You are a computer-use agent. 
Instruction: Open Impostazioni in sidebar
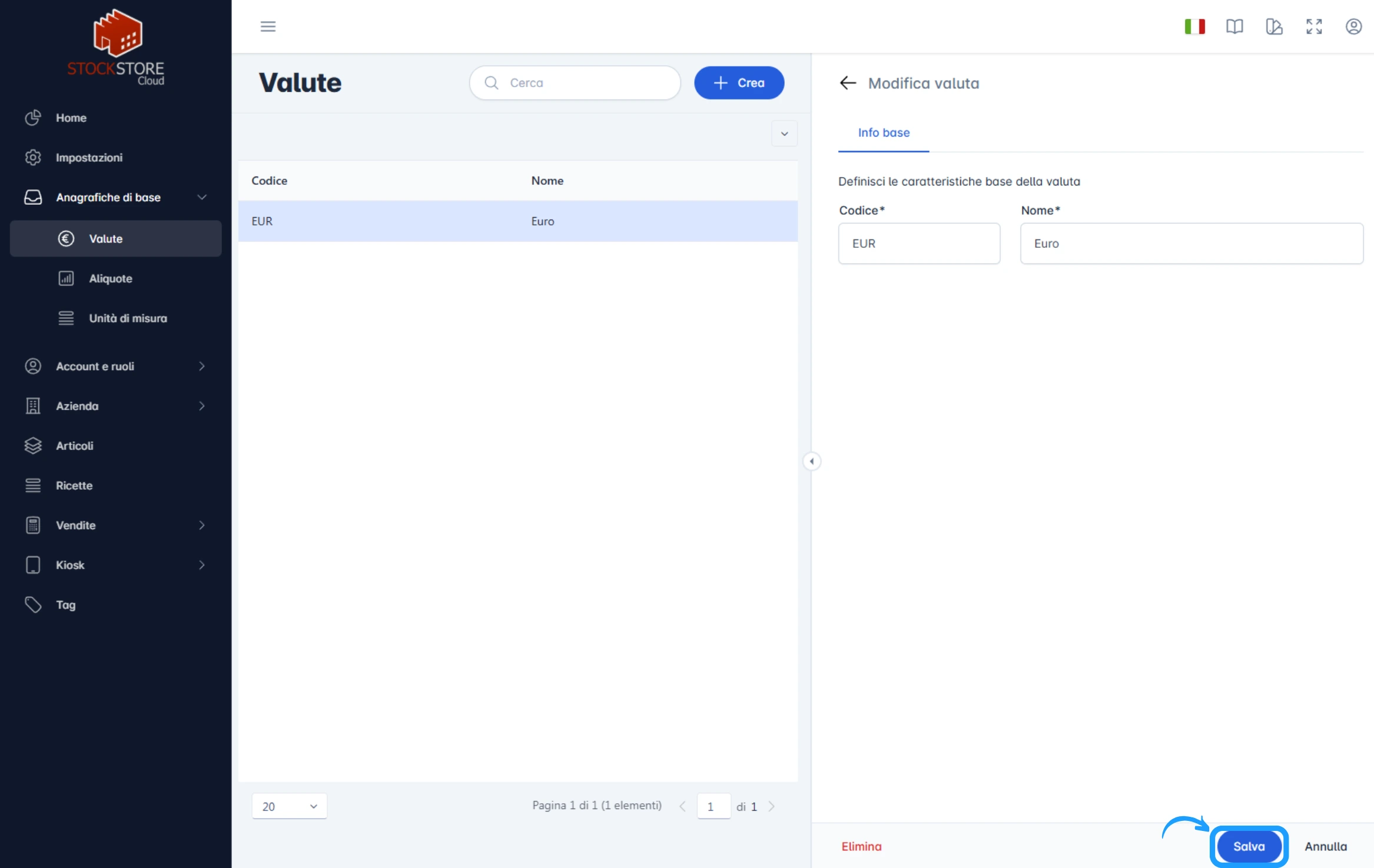click(x=115, y=158)
